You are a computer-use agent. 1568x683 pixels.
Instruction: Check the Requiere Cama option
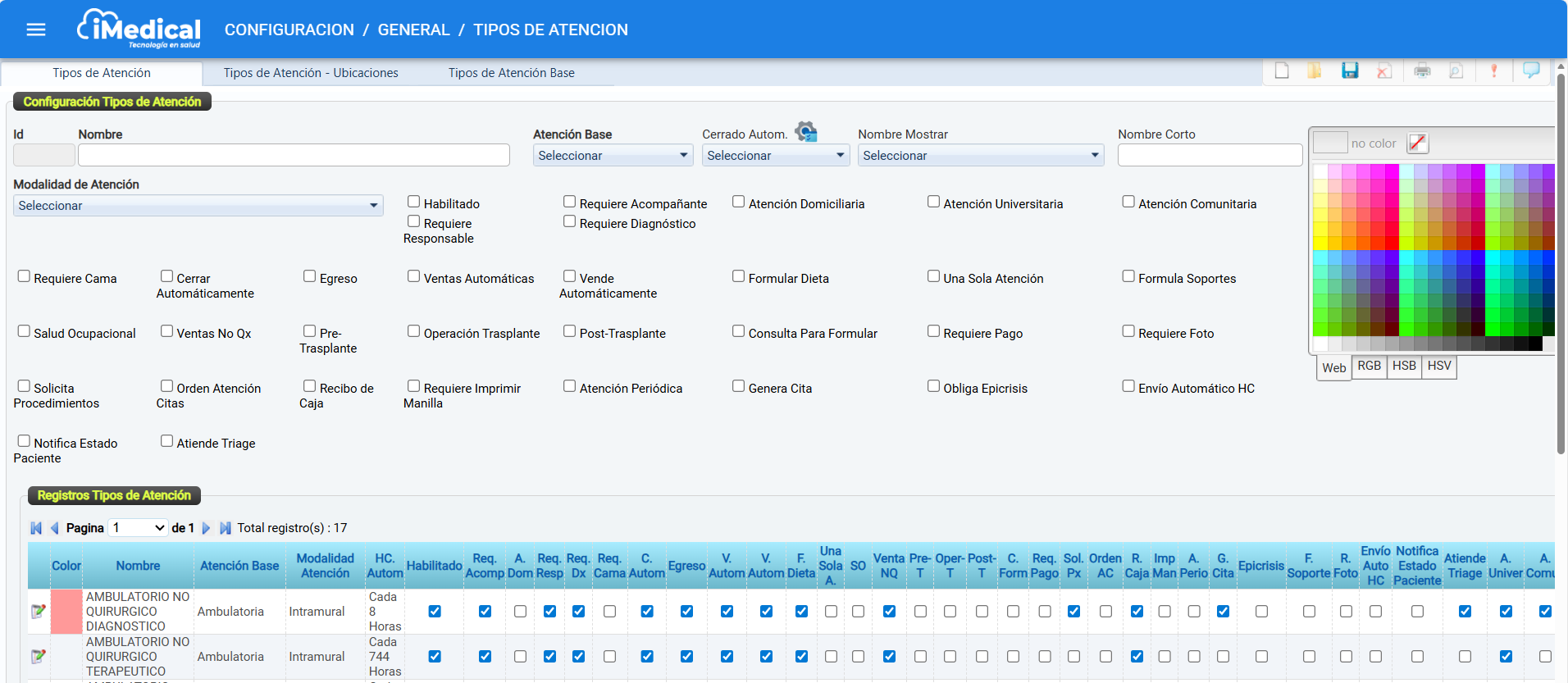tap(24, 276)
